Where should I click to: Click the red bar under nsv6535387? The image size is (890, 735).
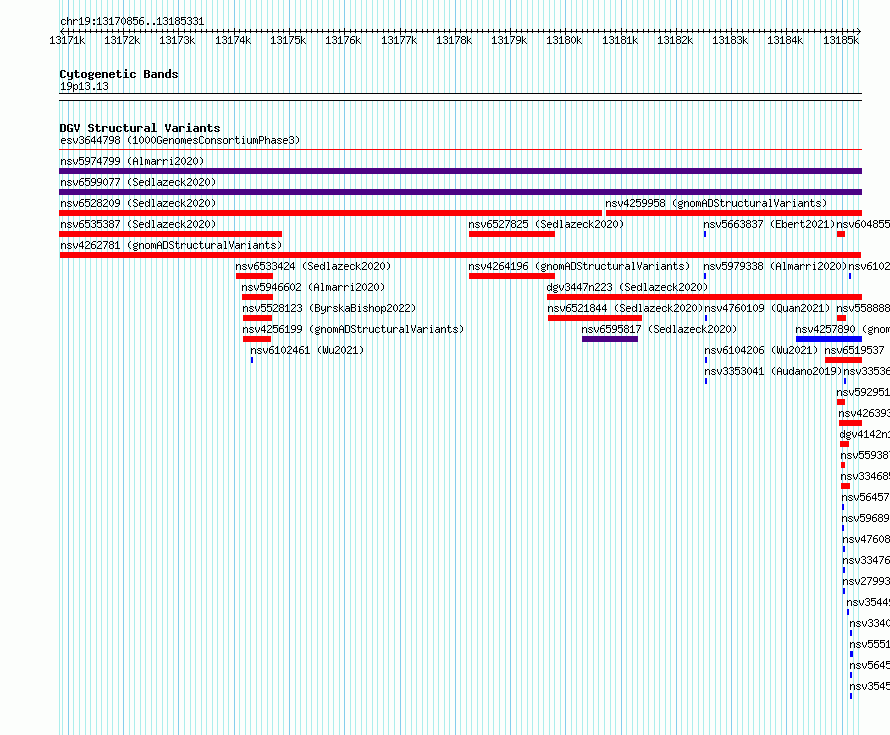(x=170, y=234)
